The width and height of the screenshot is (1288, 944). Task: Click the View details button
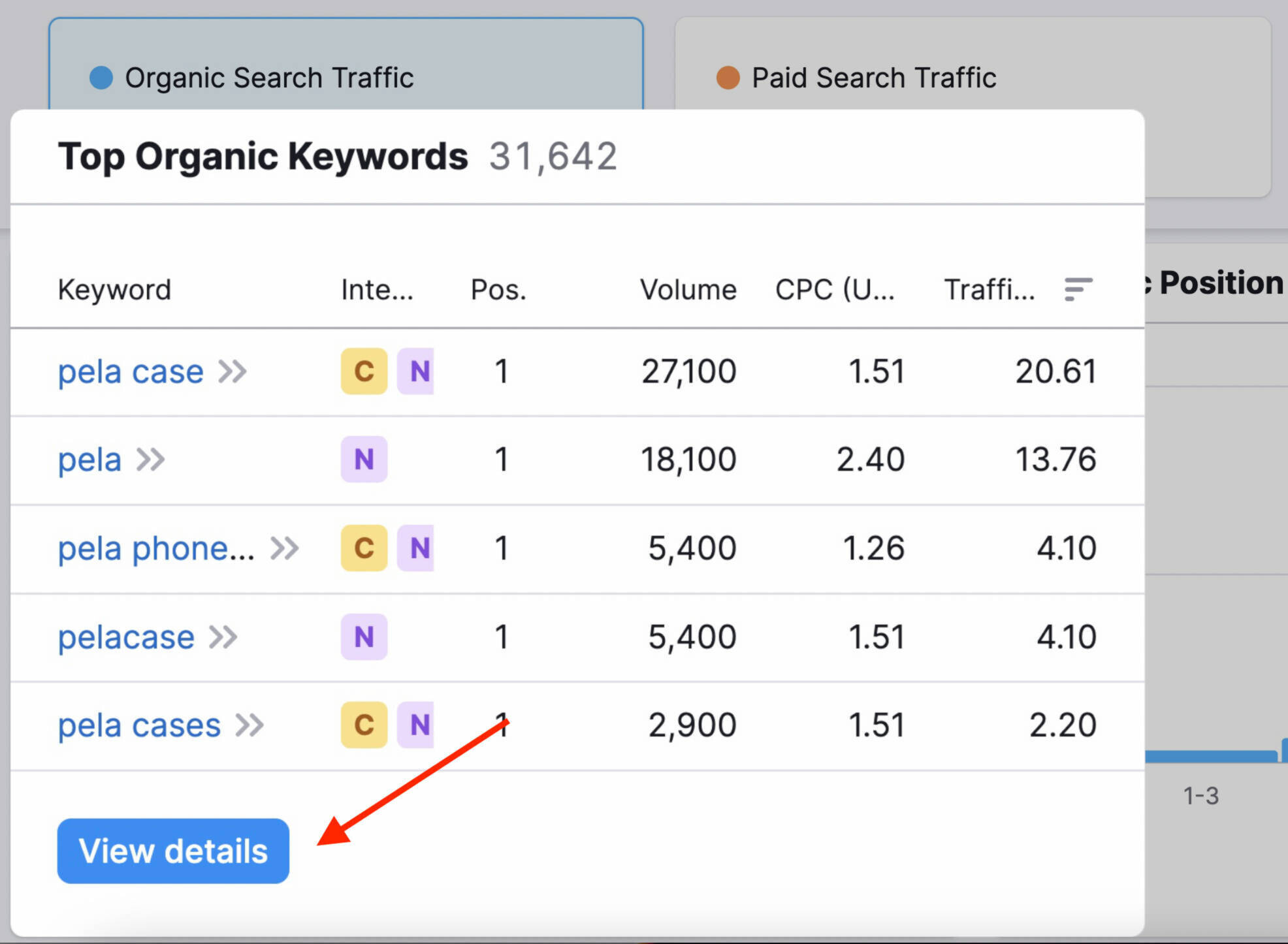[x=173, y=851]
